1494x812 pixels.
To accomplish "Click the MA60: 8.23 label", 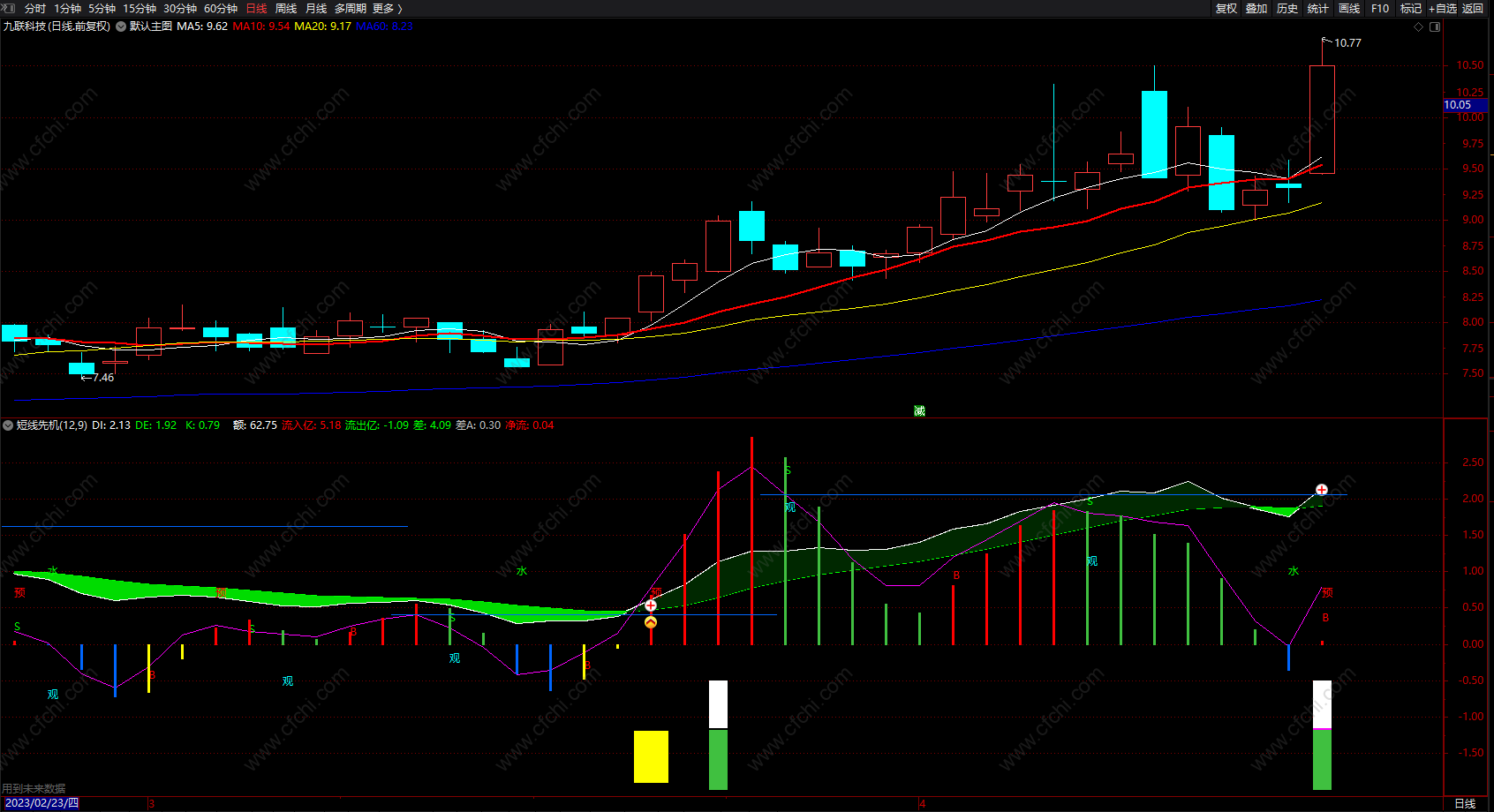I will tap(384, 26).
